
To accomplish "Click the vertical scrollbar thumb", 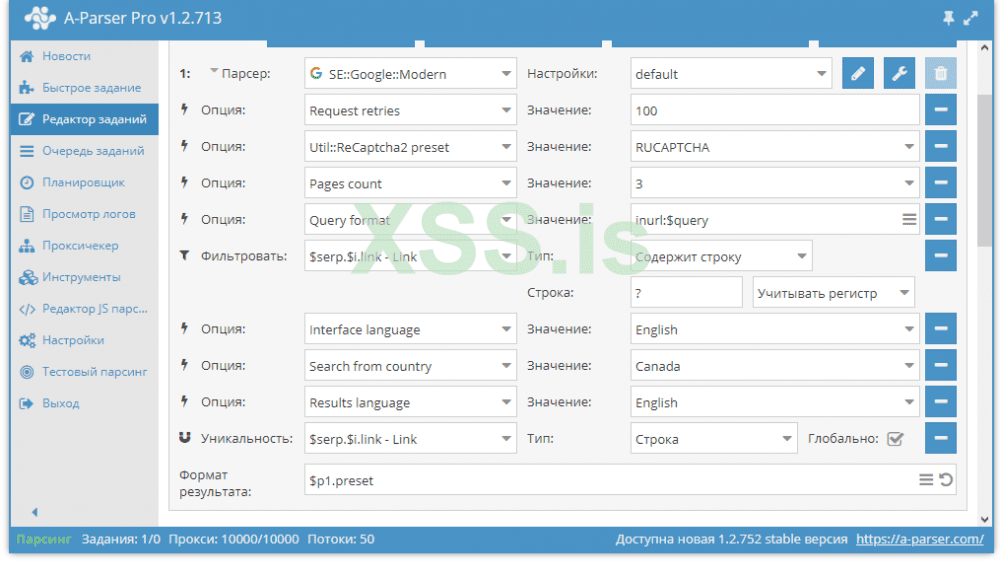I will pyautogui.click(x=985, y=170).
